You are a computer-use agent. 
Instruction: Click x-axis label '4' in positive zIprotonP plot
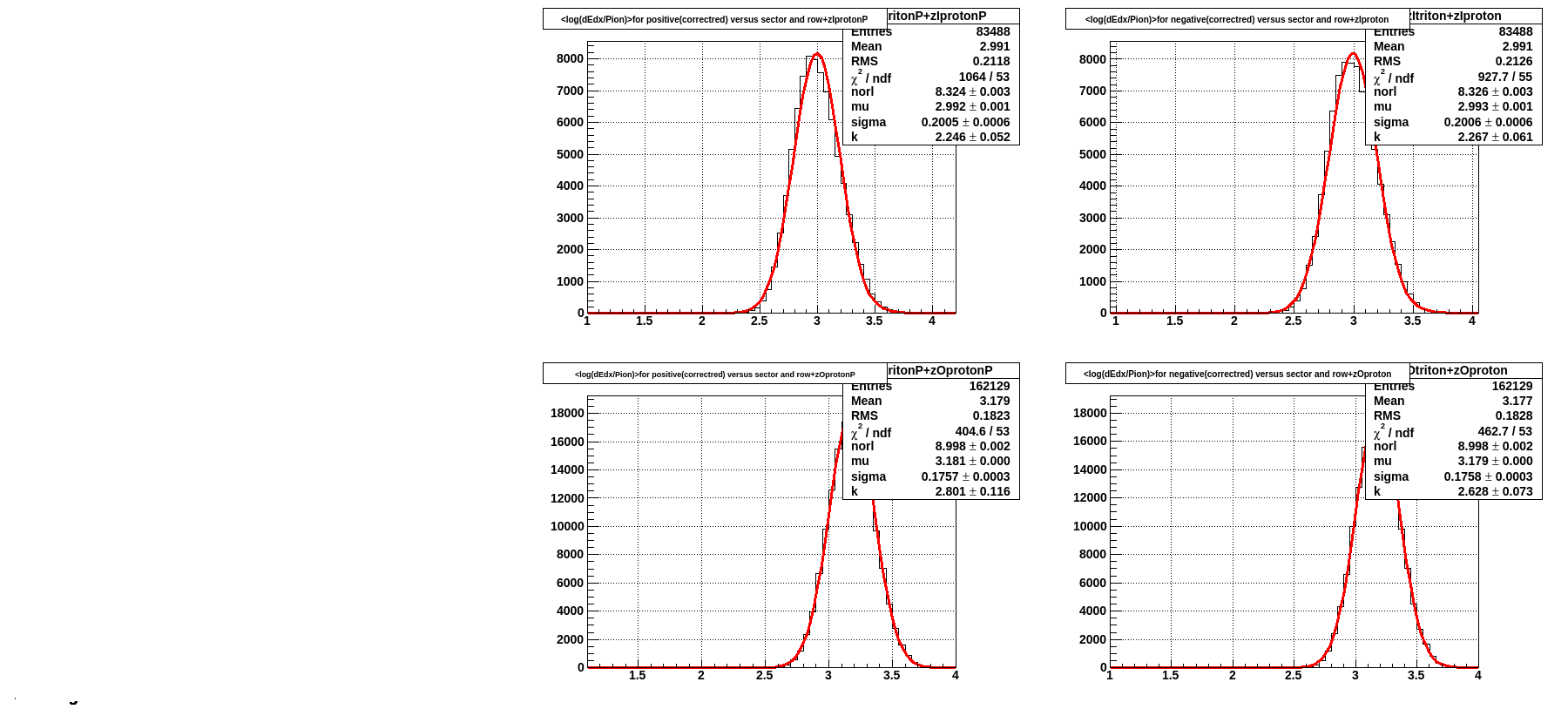tap(932, 321)
